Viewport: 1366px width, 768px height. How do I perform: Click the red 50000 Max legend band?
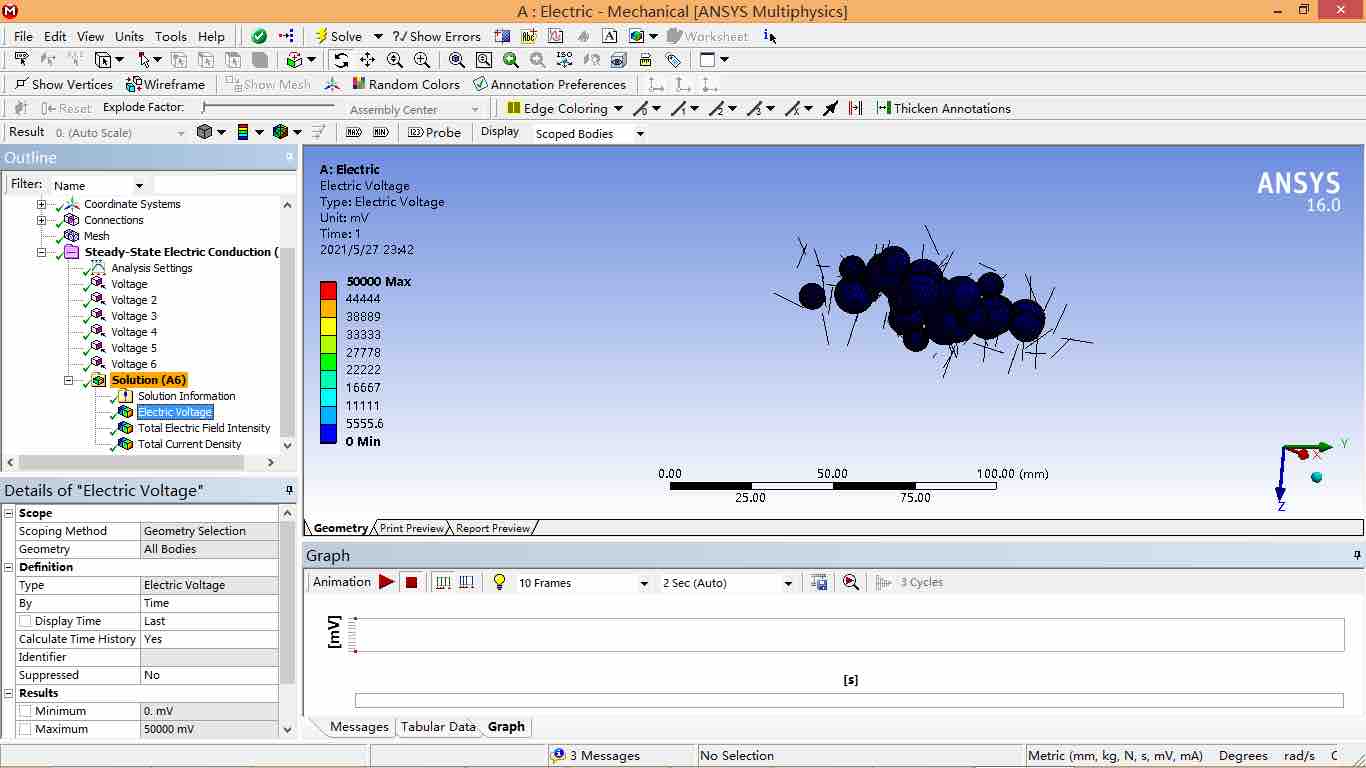[328, 290]
